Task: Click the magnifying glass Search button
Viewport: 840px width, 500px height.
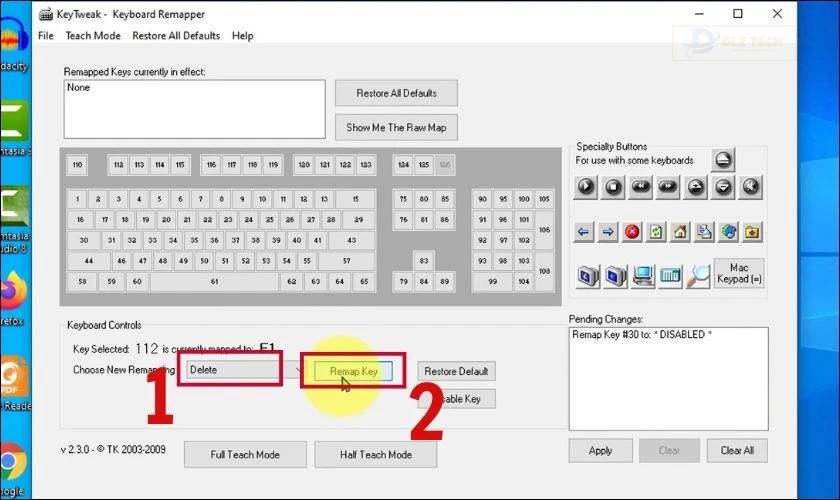Action: pos(698,276)
